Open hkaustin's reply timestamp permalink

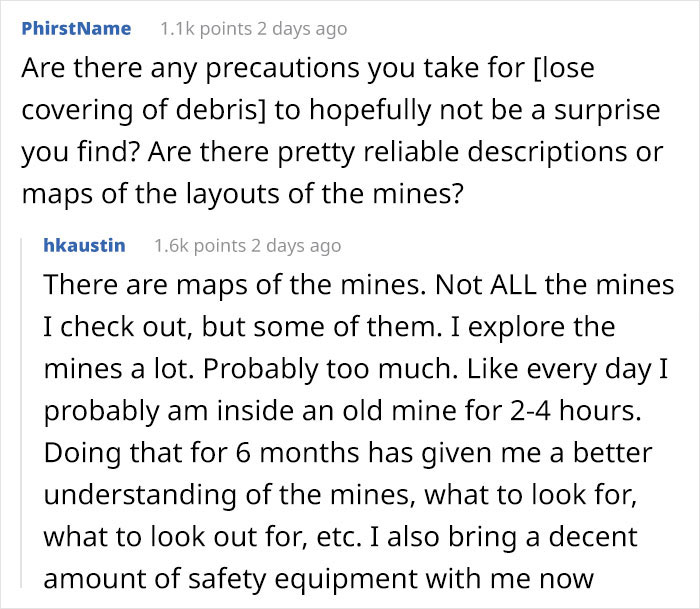[x=296, y=246]
